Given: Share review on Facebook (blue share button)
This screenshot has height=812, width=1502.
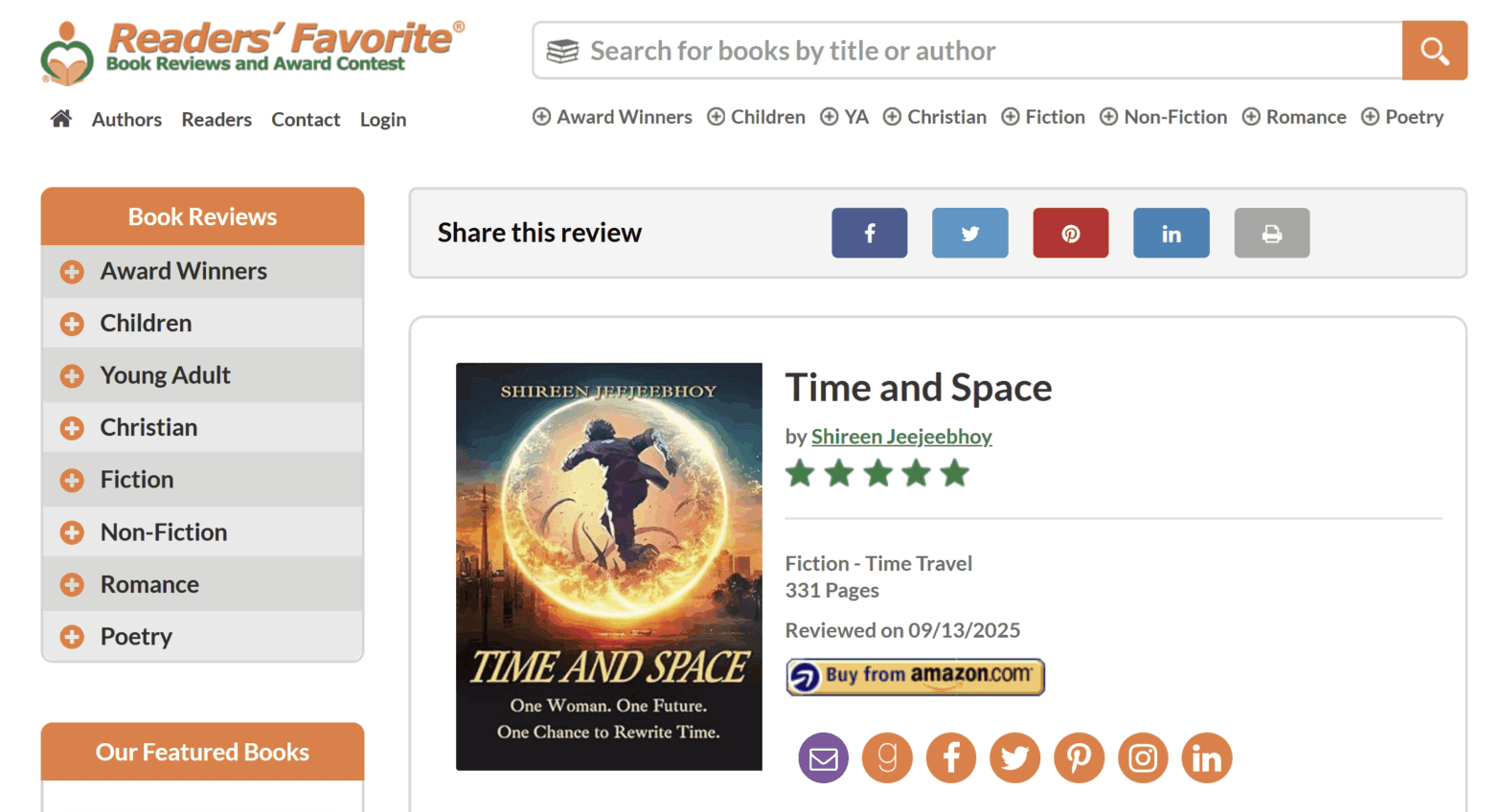Looking at the screenshot, I should click(x=870, y=233).
